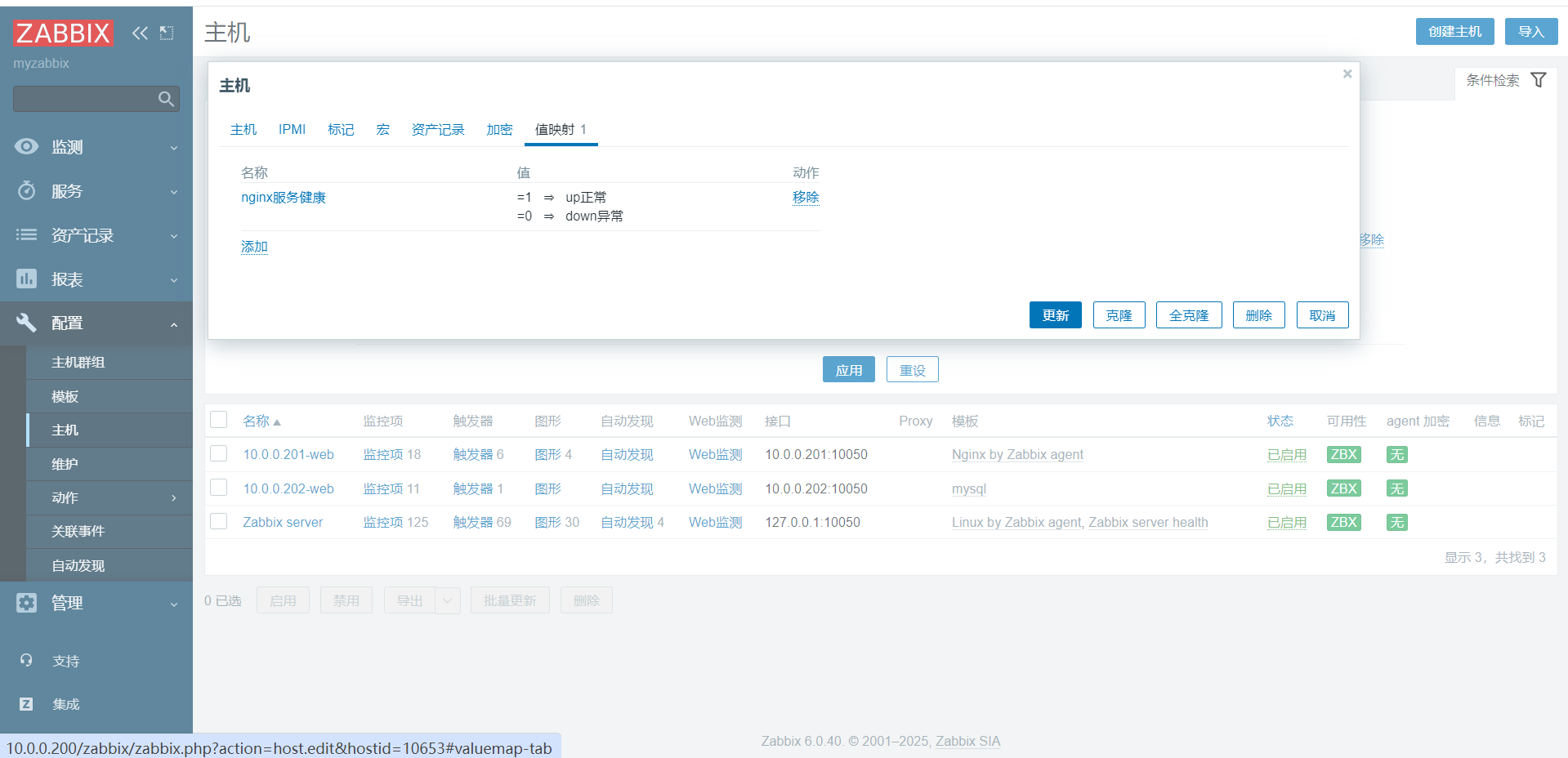The image size is (1568, 758).
Task: Click the ZABBIX logo
Action: coord(63,33)
